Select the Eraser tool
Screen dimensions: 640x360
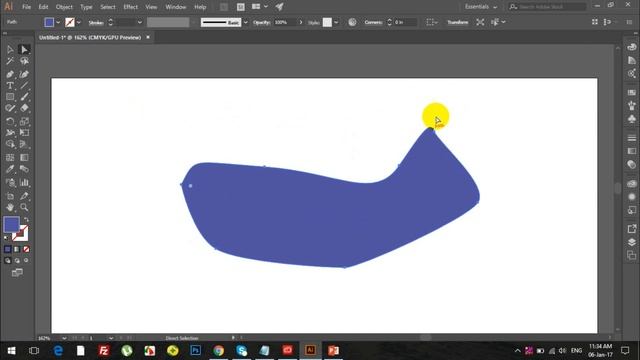coord(24,109)
